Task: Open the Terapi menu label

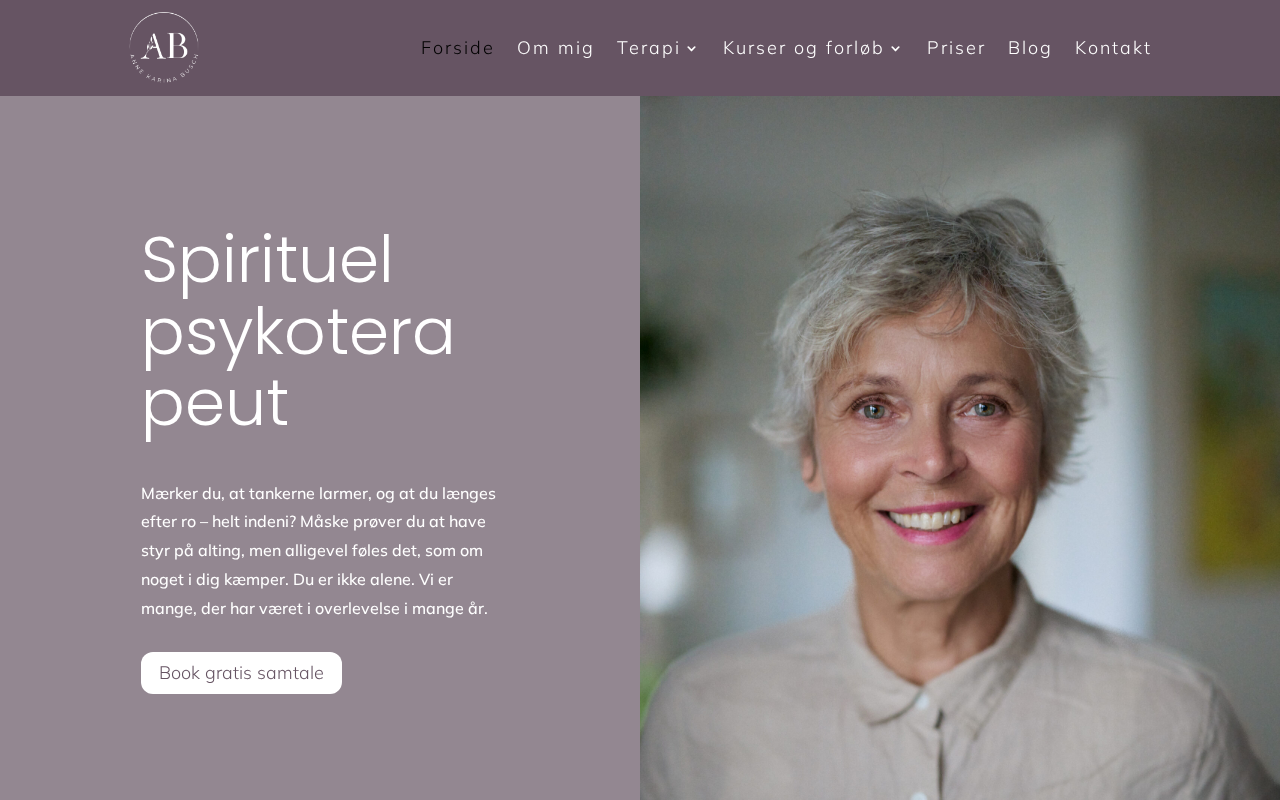Action: click(x=648, y=48)
